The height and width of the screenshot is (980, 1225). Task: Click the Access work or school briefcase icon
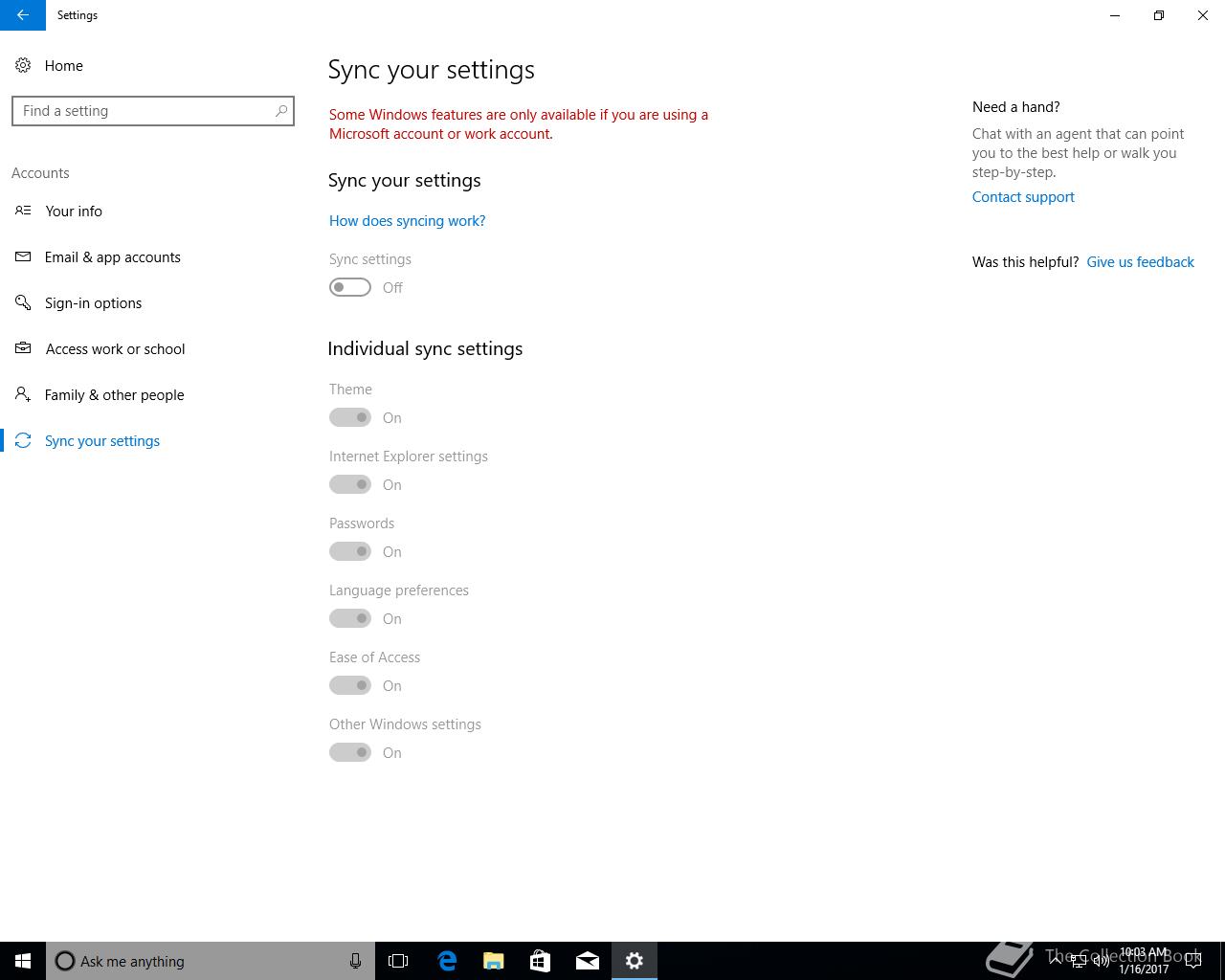click(23, 348)
